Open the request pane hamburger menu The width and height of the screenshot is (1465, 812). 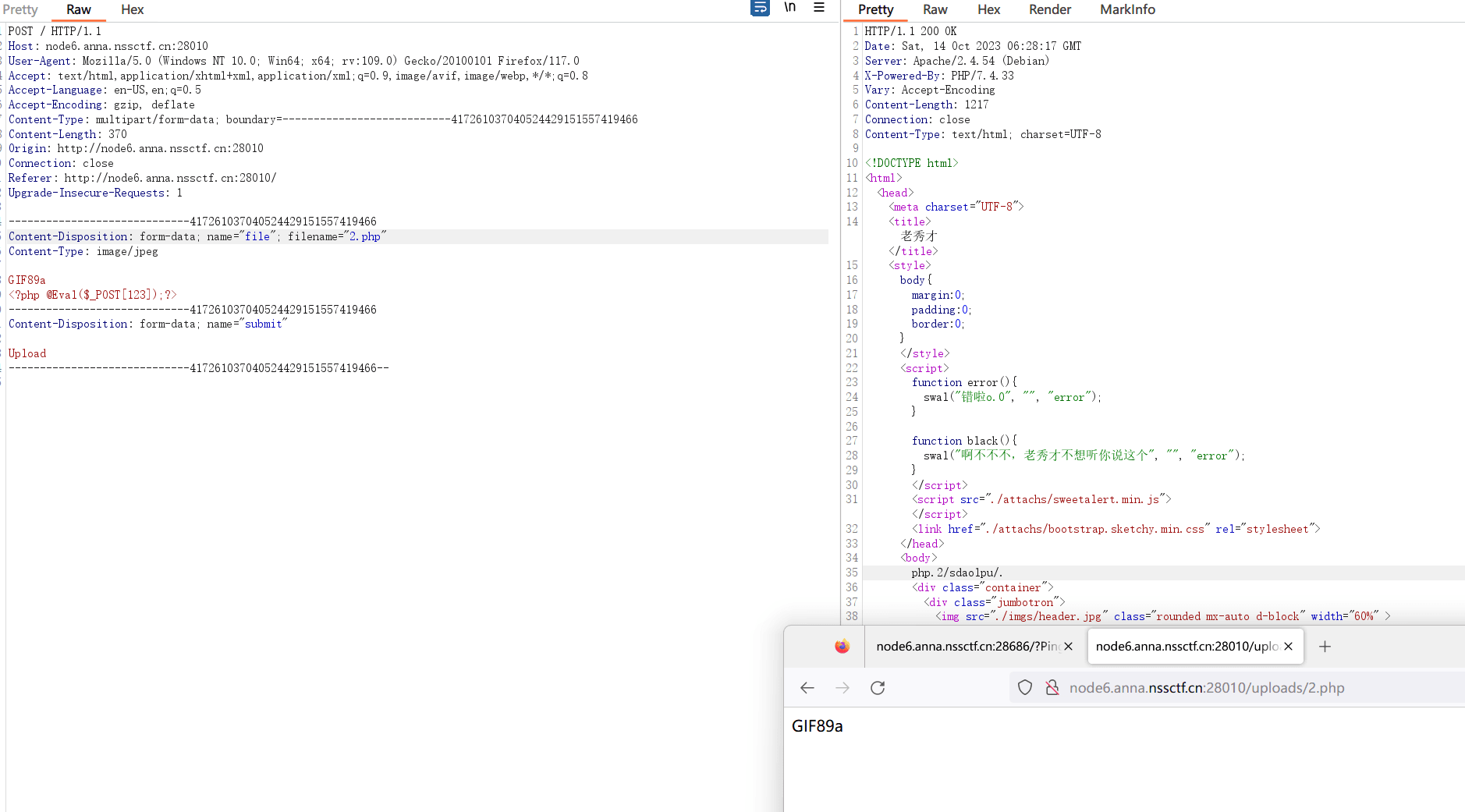pyautogui.click(x=819, y=8)
